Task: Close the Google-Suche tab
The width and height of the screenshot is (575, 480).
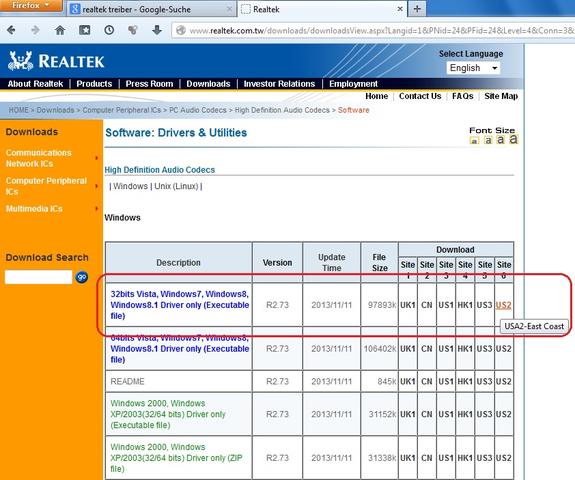Action: coord(230,9)
